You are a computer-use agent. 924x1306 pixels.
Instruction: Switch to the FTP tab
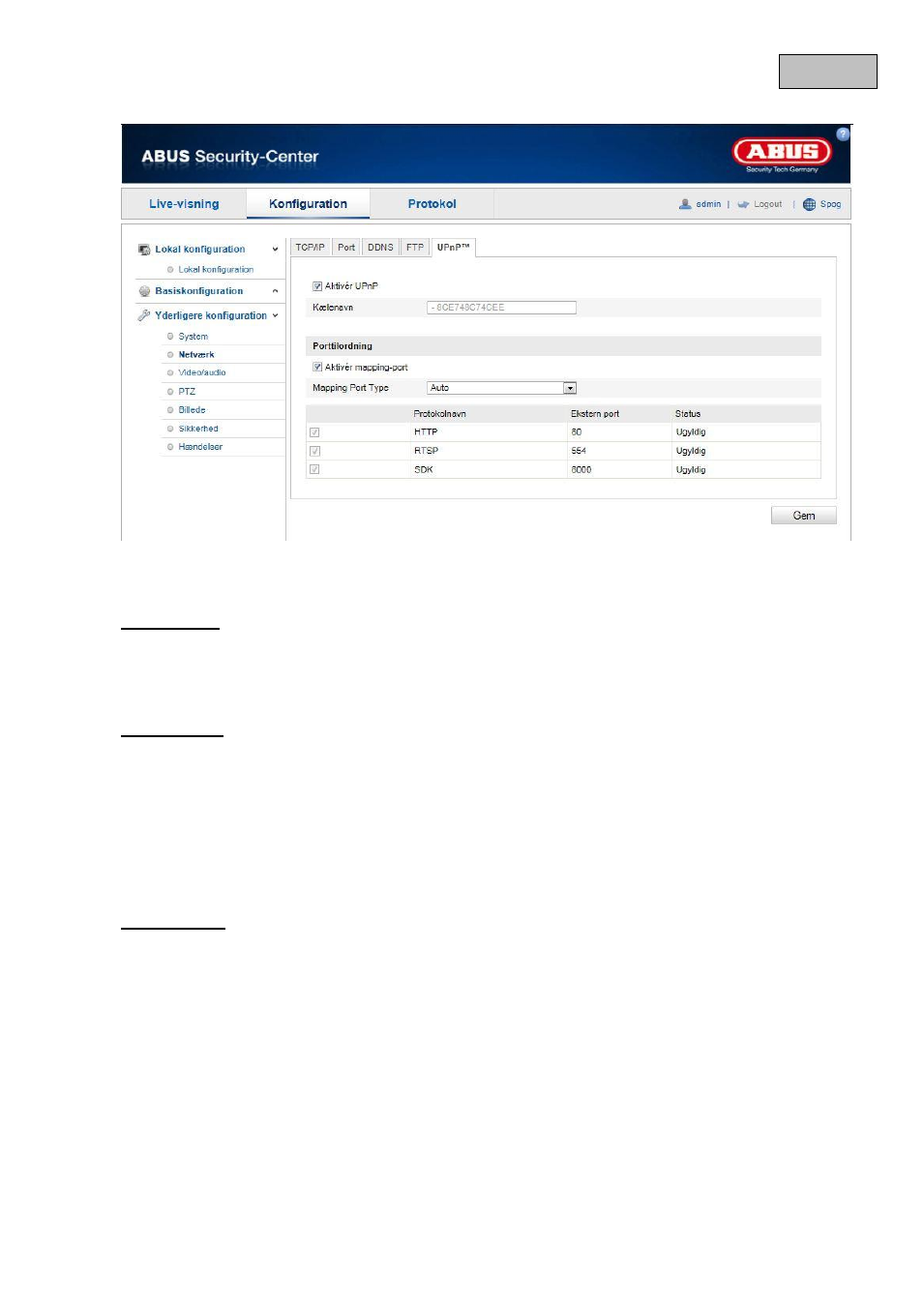pos(415,248)
